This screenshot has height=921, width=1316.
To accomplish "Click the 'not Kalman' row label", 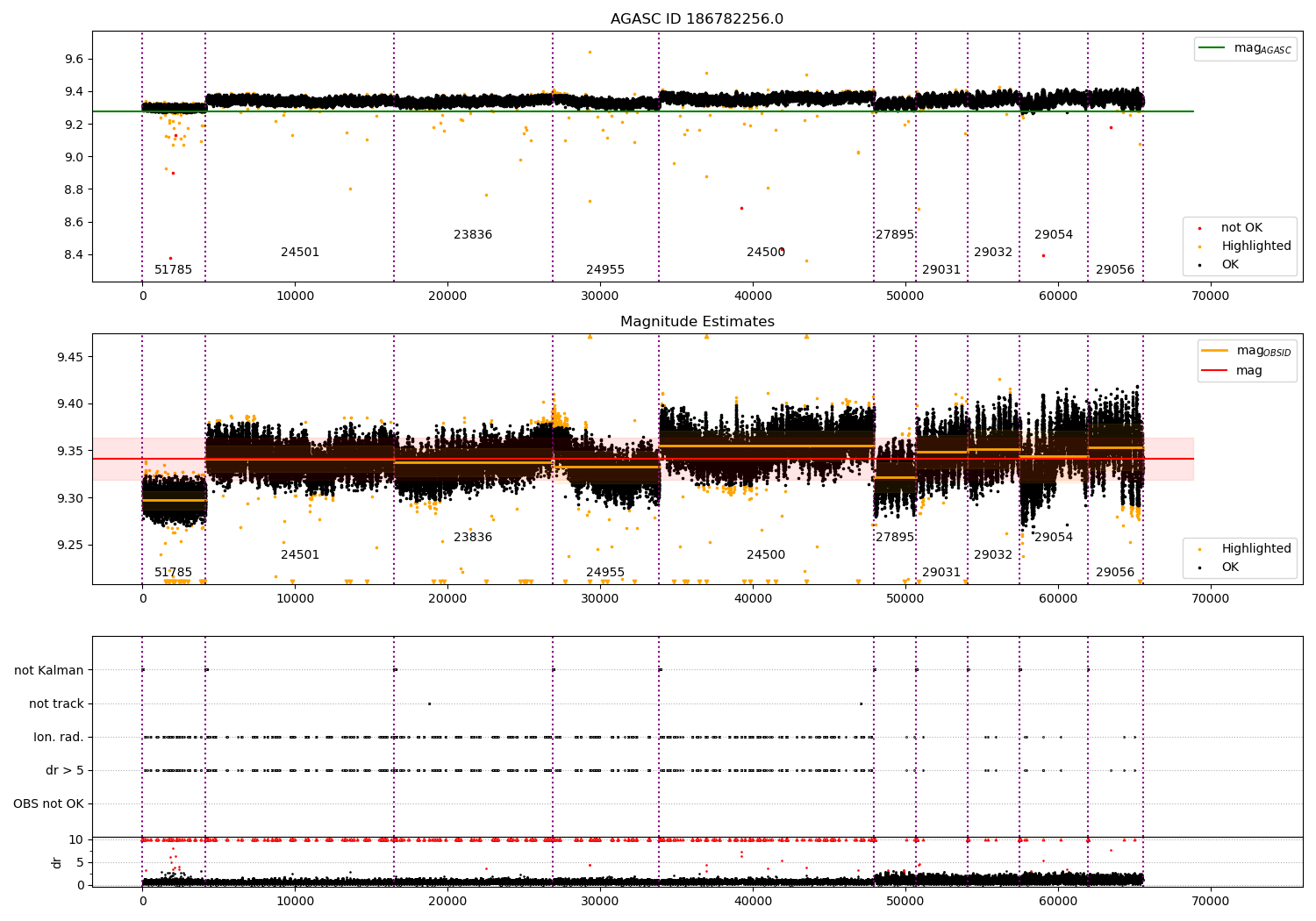I will 49,671.
